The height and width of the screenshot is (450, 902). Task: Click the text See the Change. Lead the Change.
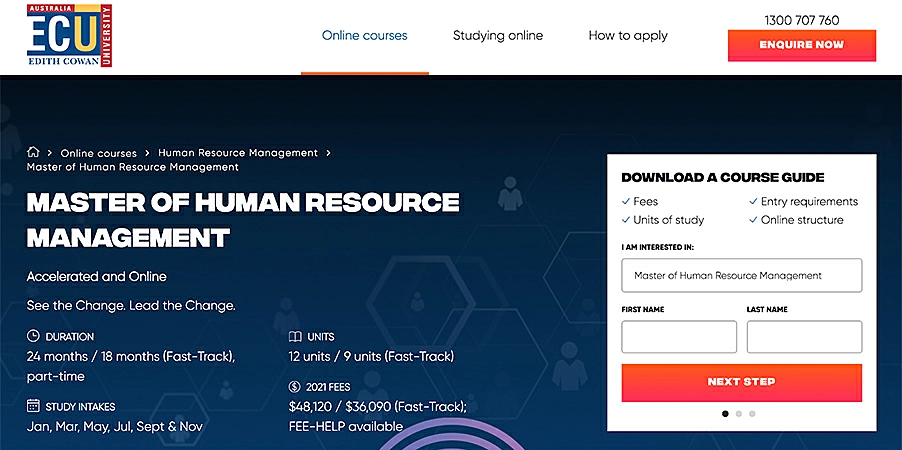[x=131, y=306]
